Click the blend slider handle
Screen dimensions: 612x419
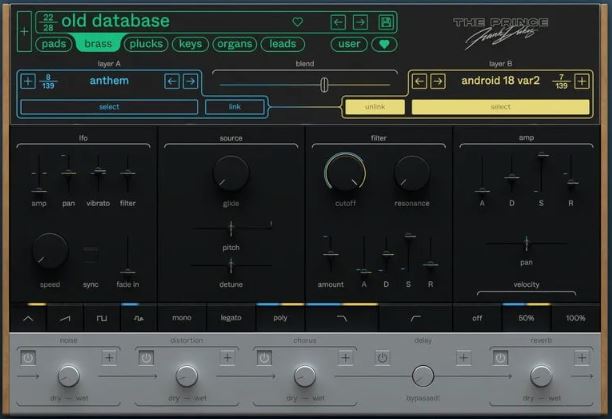324,84
